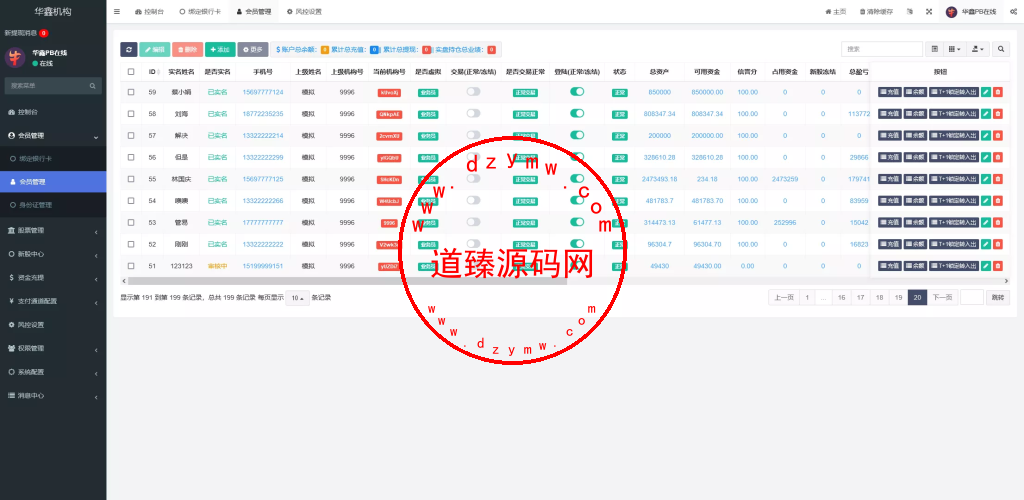1024x500 pixels.
Task: Click the refresh icon button above the table
Action: pyautogui.click(x=129, y=50)
